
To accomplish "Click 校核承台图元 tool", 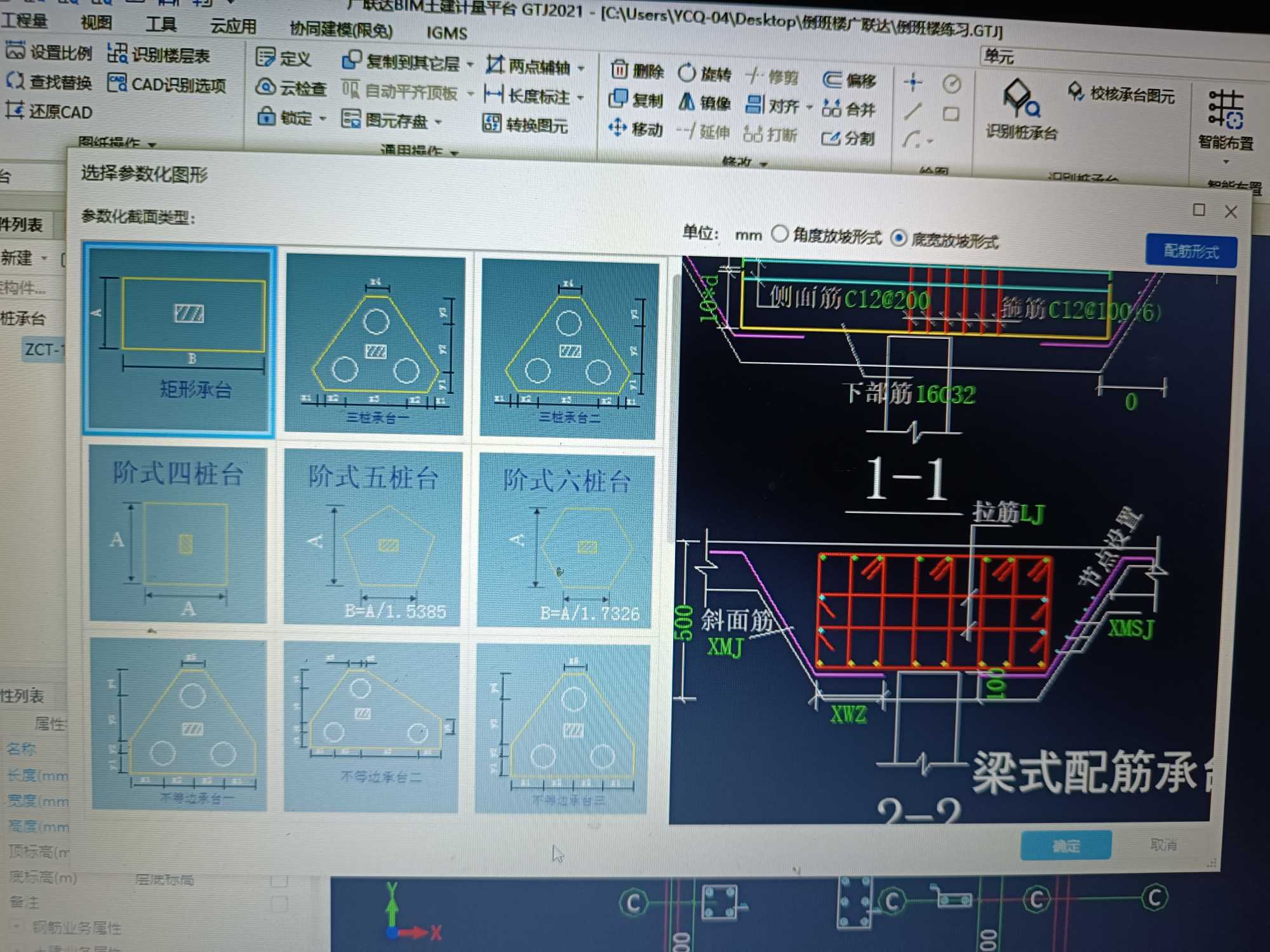I will coord(1121,94).
